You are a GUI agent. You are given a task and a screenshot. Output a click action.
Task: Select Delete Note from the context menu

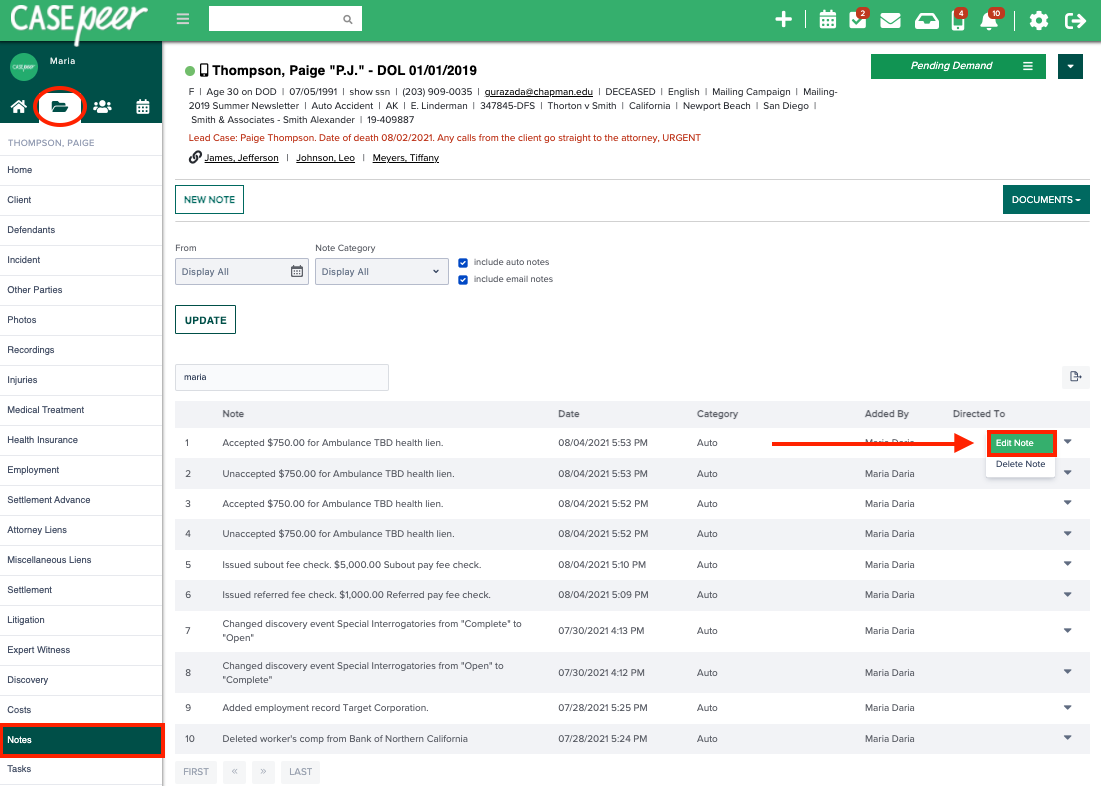click(x=1019, y=465)
